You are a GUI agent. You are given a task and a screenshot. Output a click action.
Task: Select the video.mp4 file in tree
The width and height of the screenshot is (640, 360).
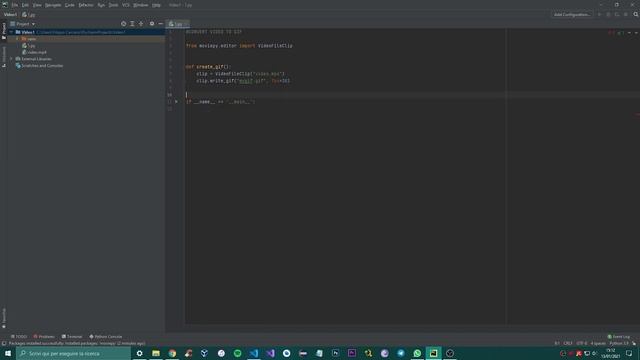34,52
